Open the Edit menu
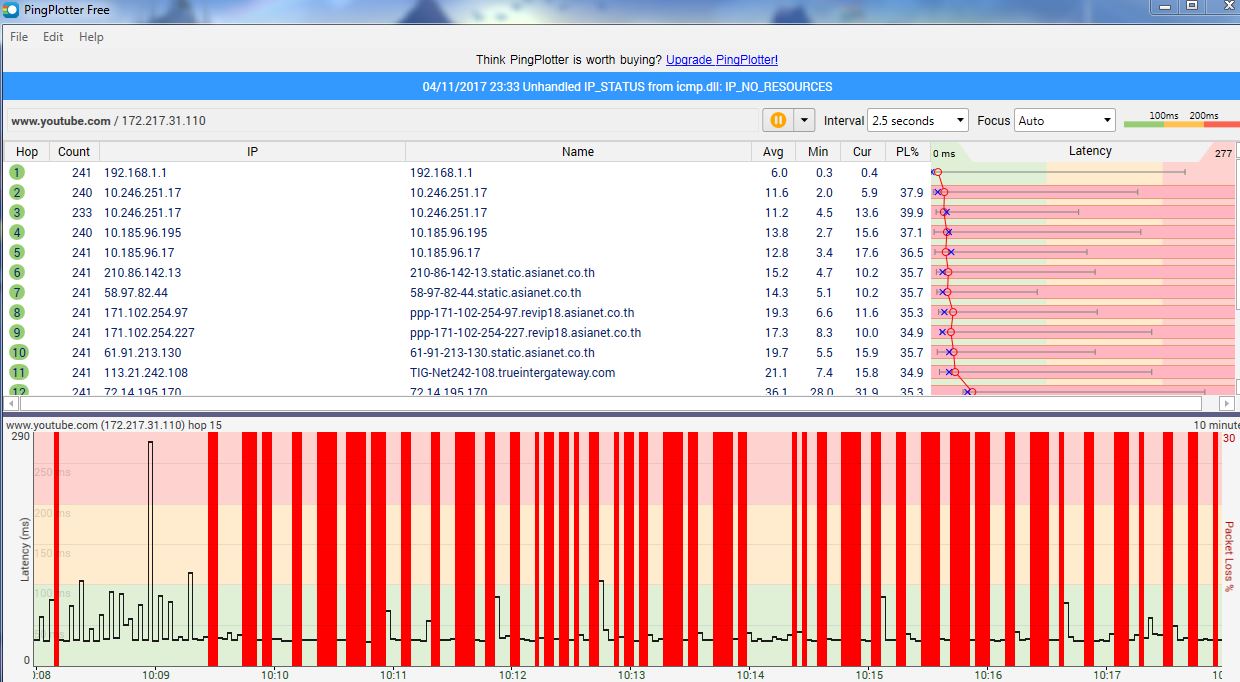 53,37
